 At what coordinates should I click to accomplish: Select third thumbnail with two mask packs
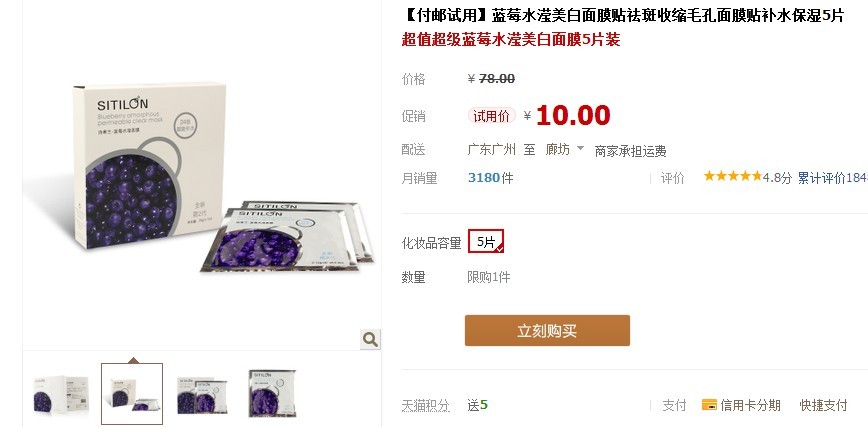(203, 394)
